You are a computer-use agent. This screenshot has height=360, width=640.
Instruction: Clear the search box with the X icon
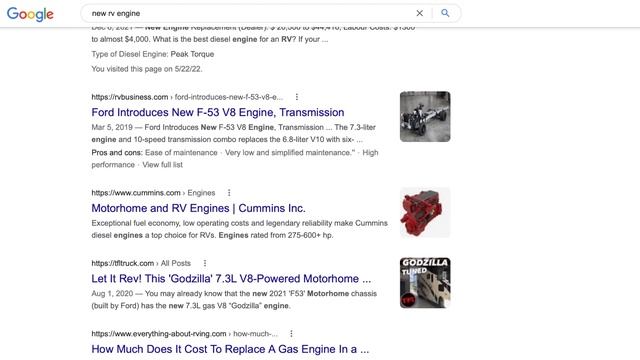pyautogui.click(x=420, y=13)
